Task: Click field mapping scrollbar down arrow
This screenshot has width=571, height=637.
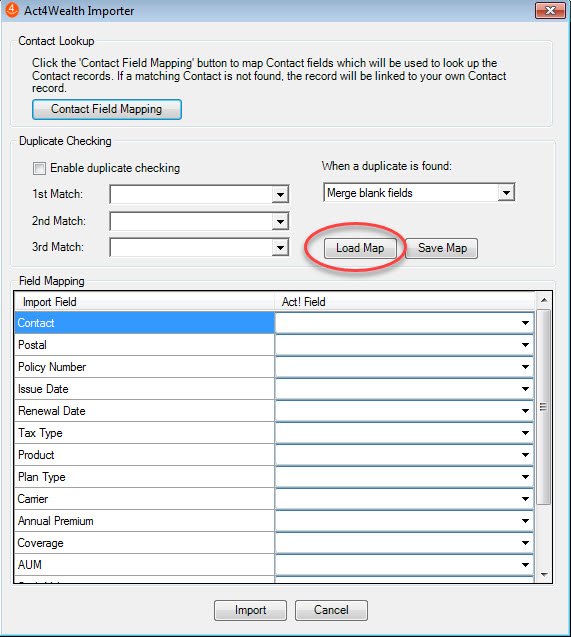Action: 544,575
